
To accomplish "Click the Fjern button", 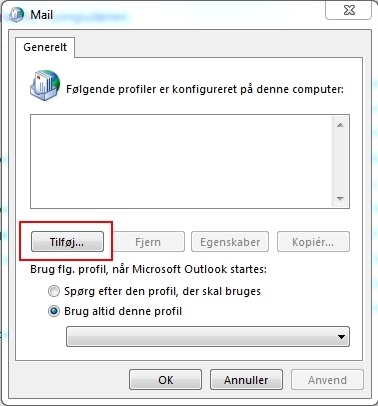I will pos(148,242).
